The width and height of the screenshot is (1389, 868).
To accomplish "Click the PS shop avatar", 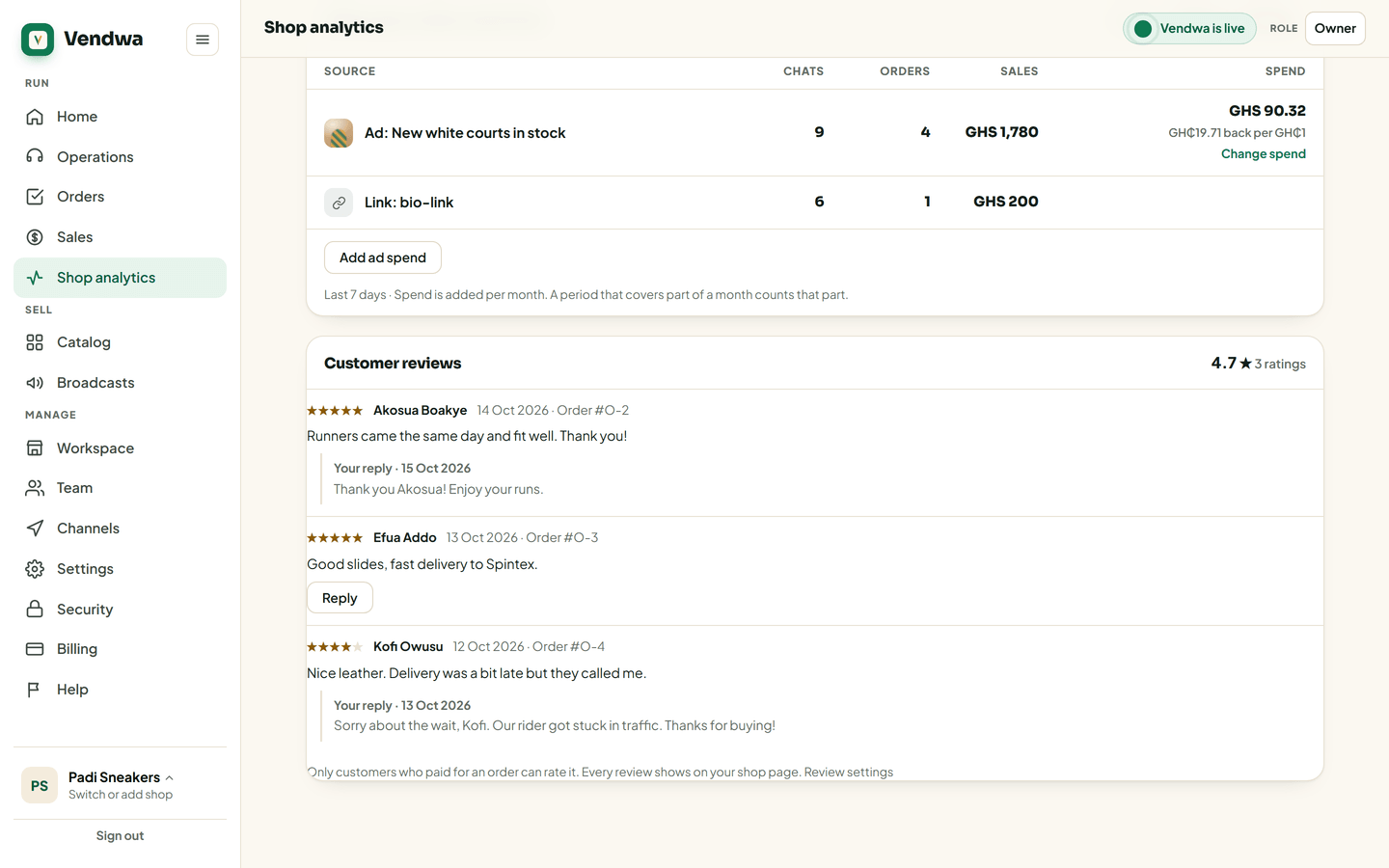I will click(40, 786).
